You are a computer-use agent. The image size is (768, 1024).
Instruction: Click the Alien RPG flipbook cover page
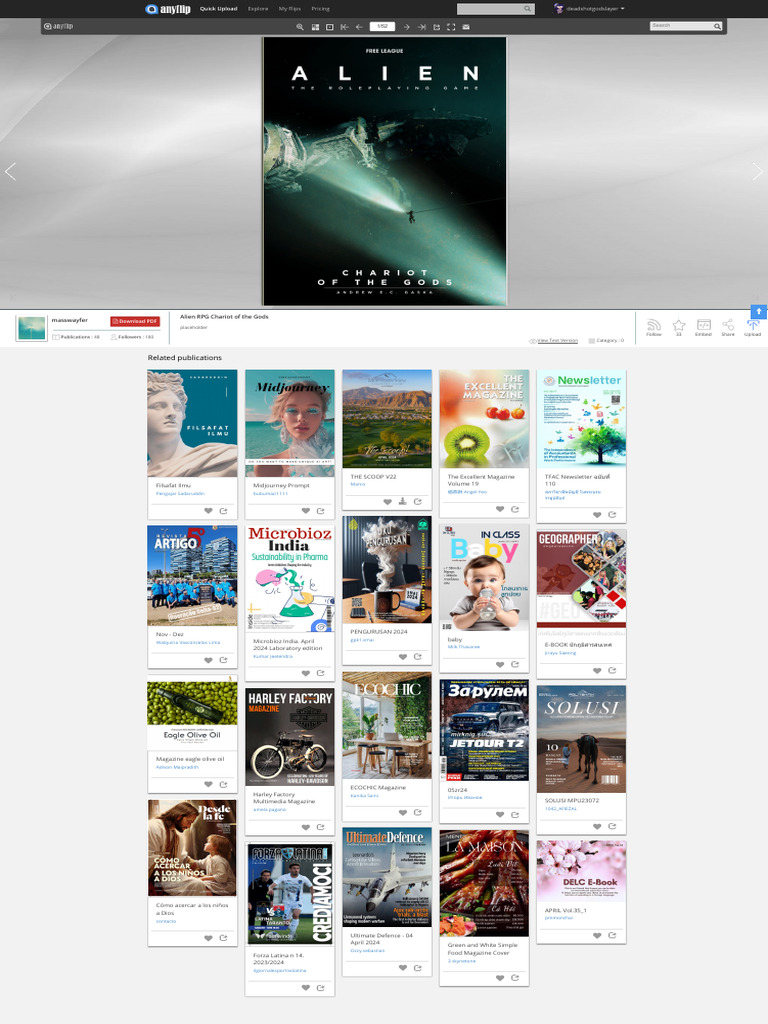point(385,171)
